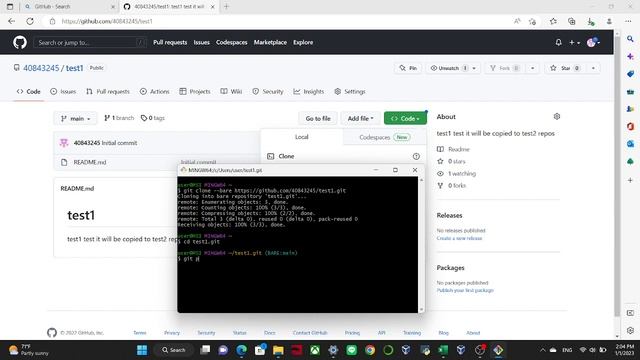Open the Actions tab
Viewport: 640px width, 360px height.
pos(154,91)
